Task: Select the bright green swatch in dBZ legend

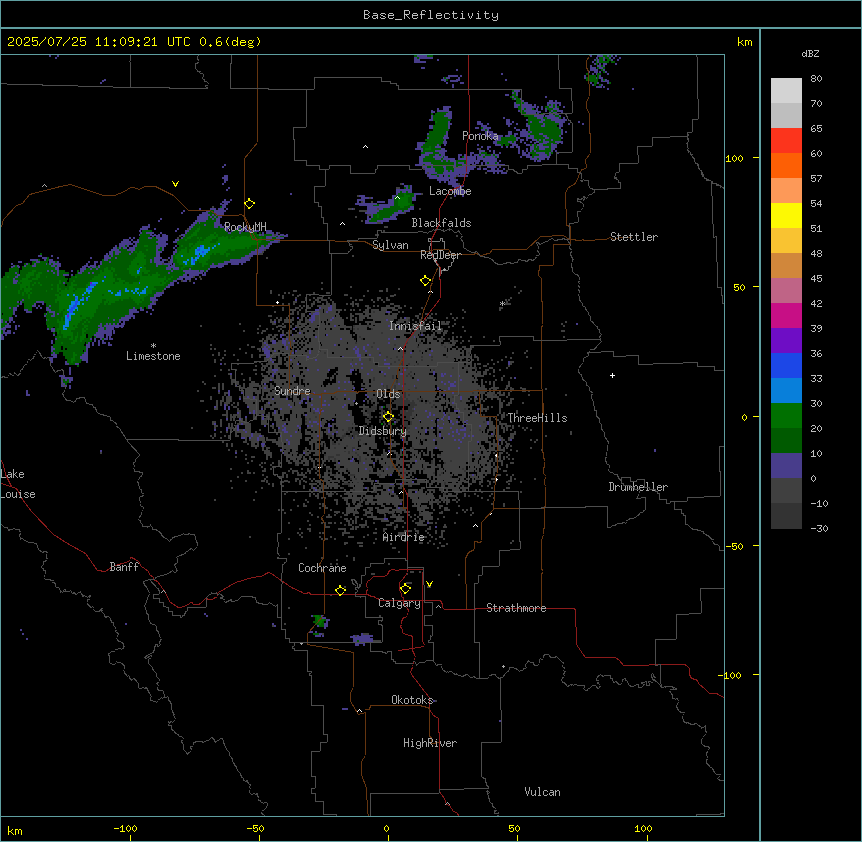Action: pos(786,416)
